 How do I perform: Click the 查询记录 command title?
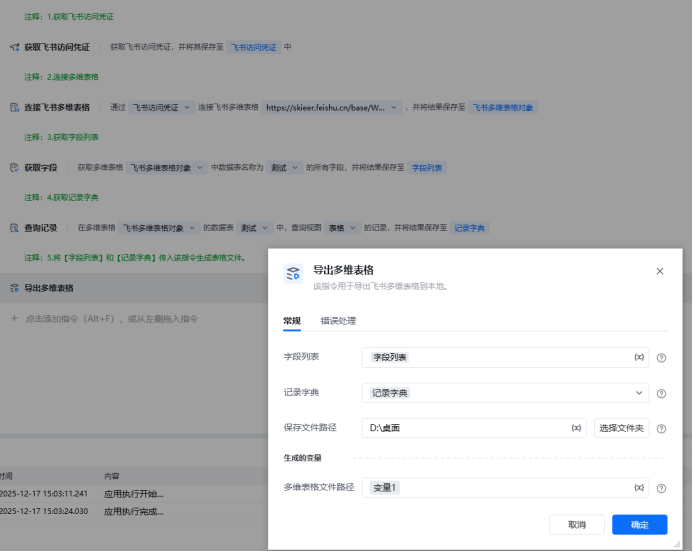coord(41,228)
